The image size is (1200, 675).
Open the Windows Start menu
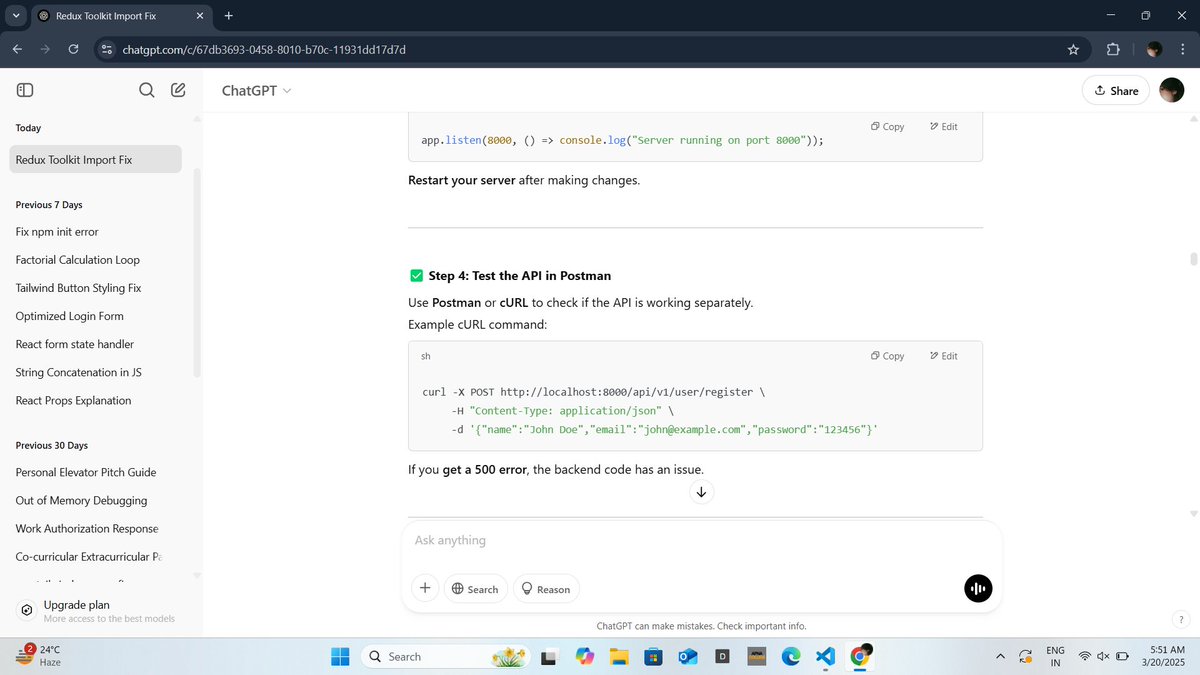(341, 656)
